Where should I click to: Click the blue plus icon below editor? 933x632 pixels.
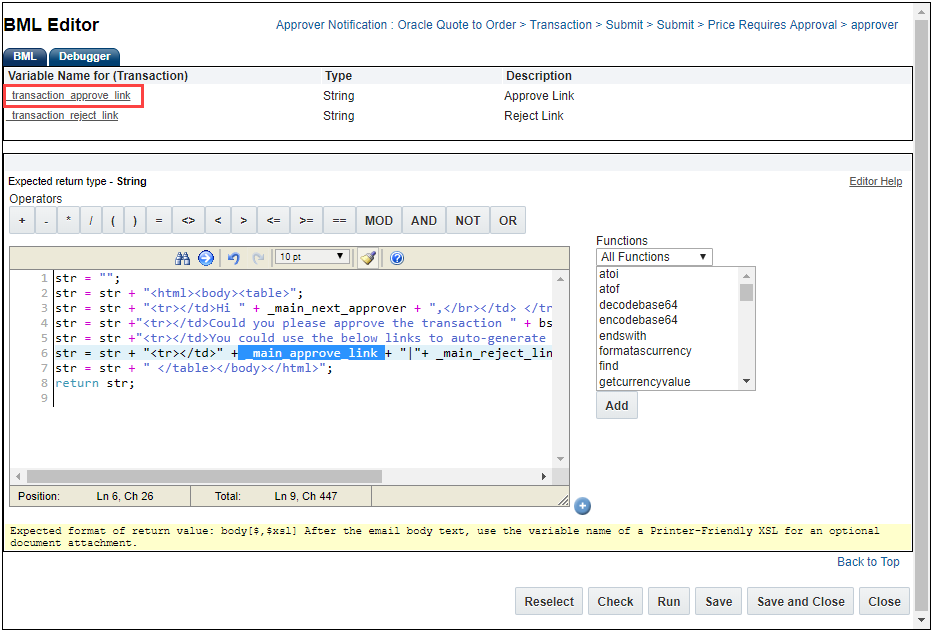pyautogui.click(x=583, y=506)
